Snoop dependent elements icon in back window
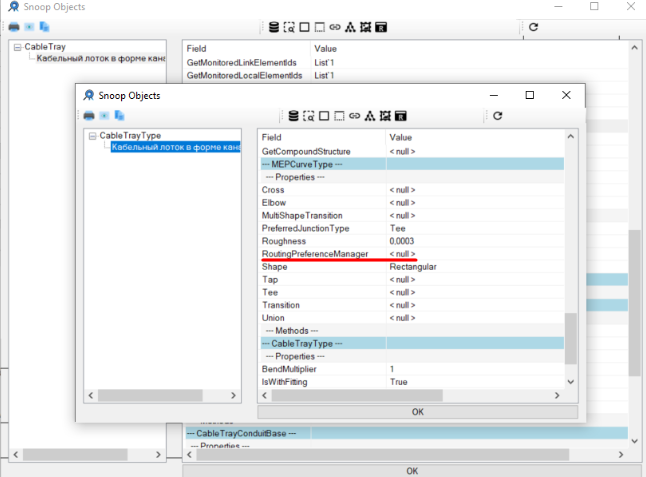Screen dimensions: 646x477 click(350, 27)
